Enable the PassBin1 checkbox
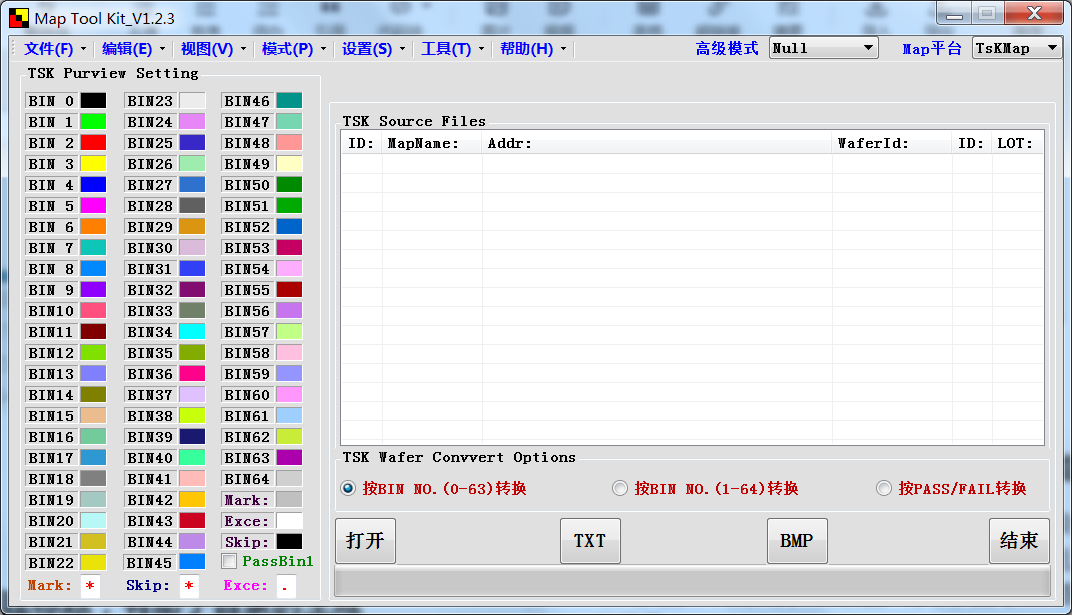This screenshot has height=615, width=1072. pos(229,562)
